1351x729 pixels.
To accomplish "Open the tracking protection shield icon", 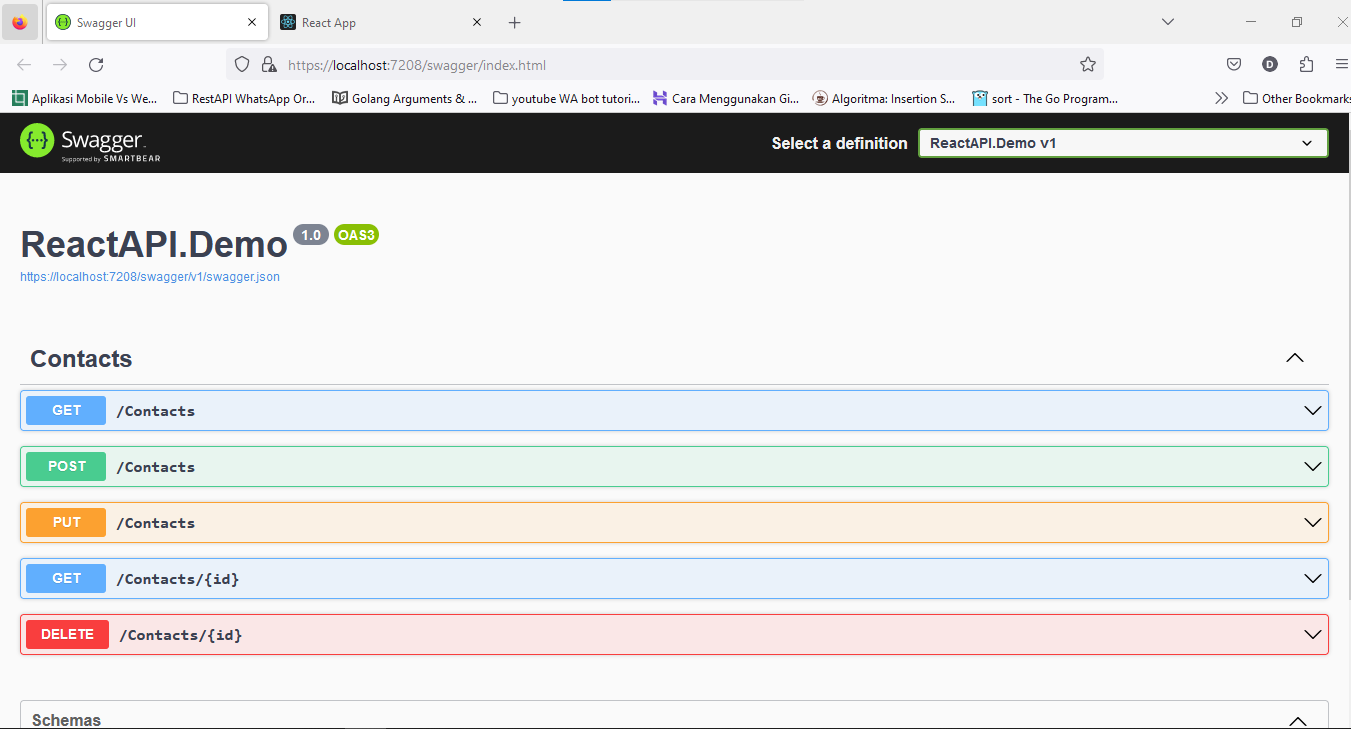I will point(242,65).
